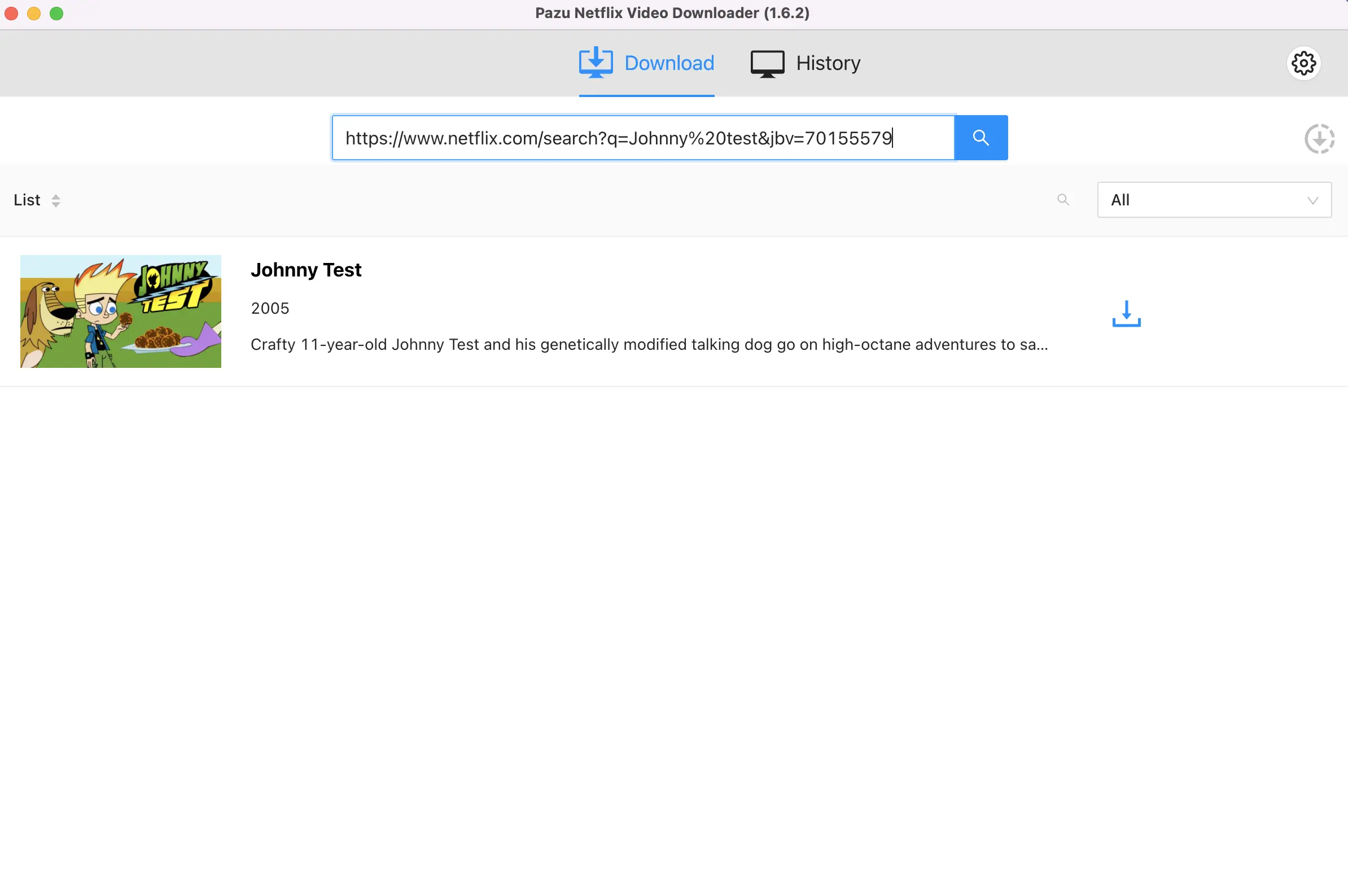Click the Netflix URL input field
This screenshot has height=896, width=1348.
tap(643, 138)
